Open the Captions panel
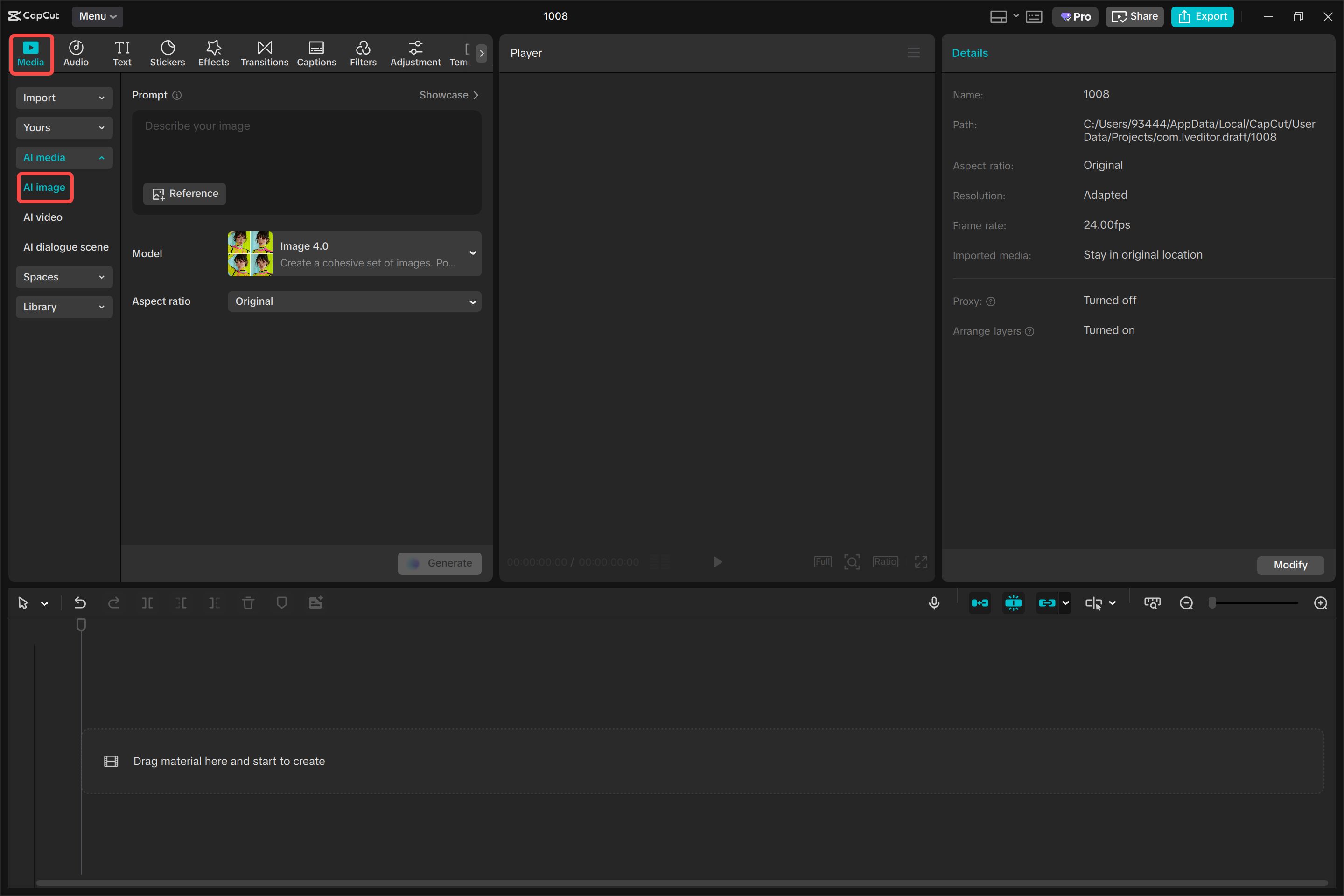This screenshot has width=1344, height=896. (x=316, y=54)
